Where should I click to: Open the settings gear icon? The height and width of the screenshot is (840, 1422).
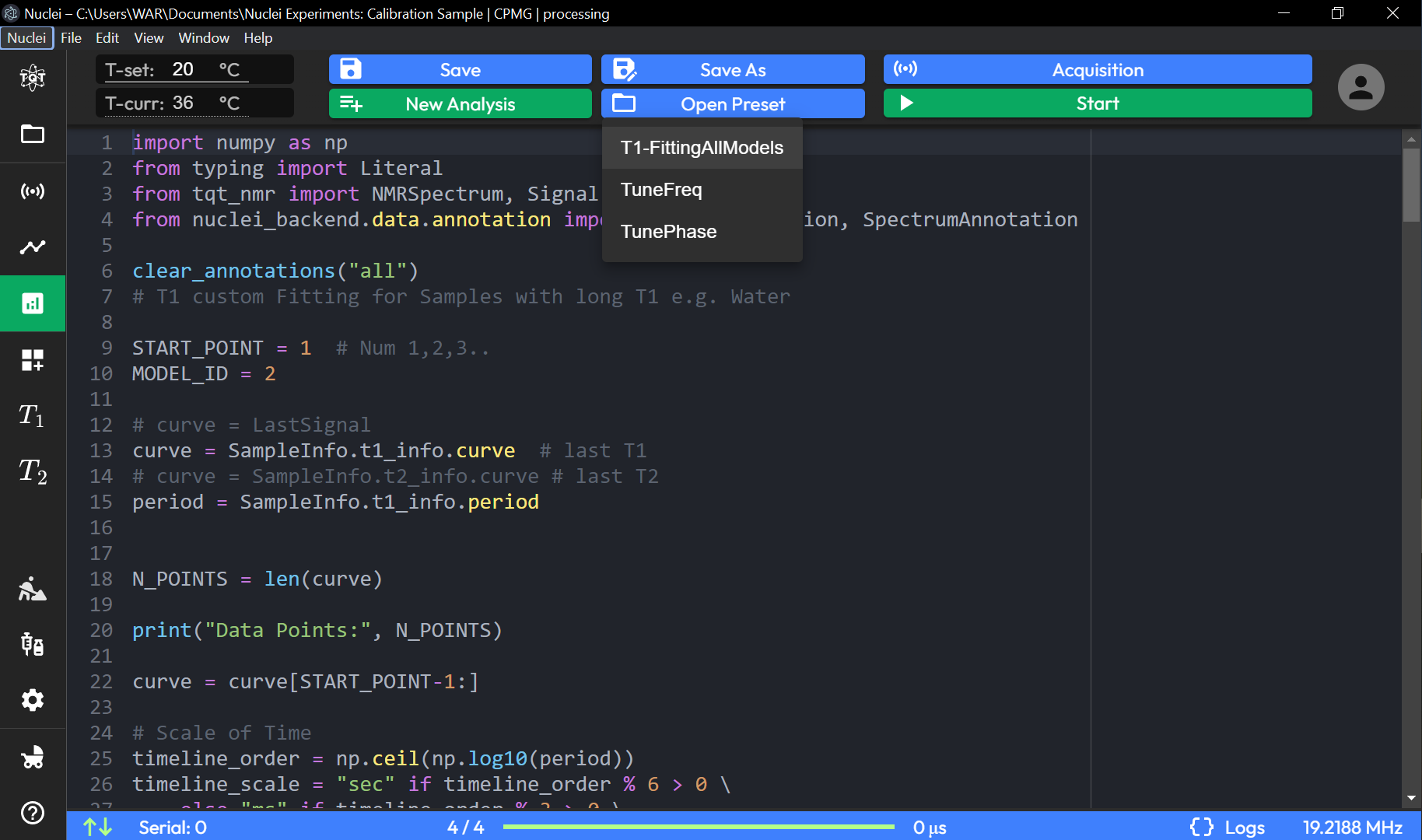[33, 700]
